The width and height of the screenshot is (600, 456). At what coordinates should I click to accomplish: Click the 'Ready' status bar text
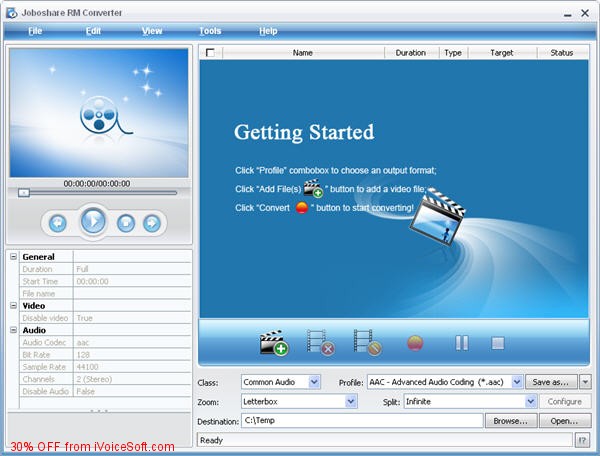[211, 440]
